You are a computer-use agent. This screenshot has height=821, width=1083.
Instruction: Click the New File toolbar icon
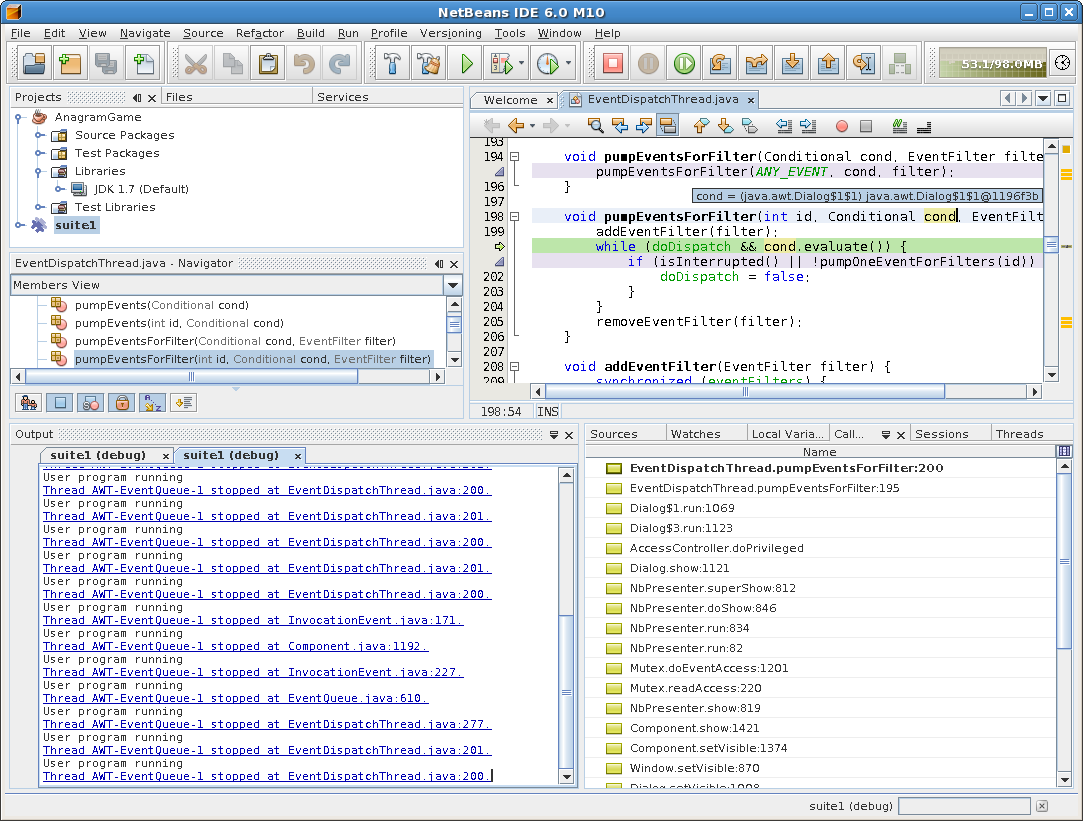[143, 64]
